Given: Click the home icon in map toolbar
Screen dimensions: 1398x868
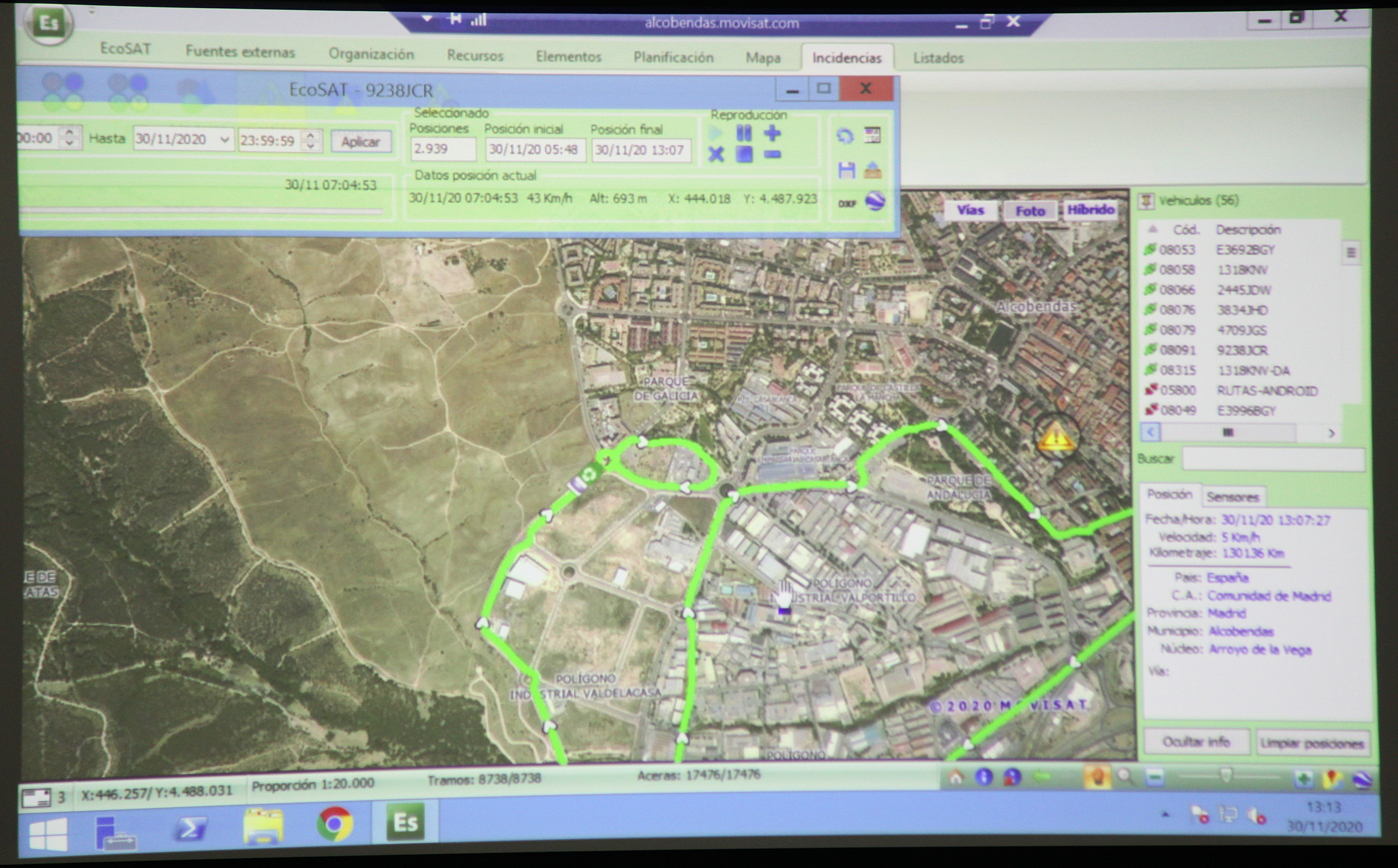Looking at the screenshot, I should [956, 776].
